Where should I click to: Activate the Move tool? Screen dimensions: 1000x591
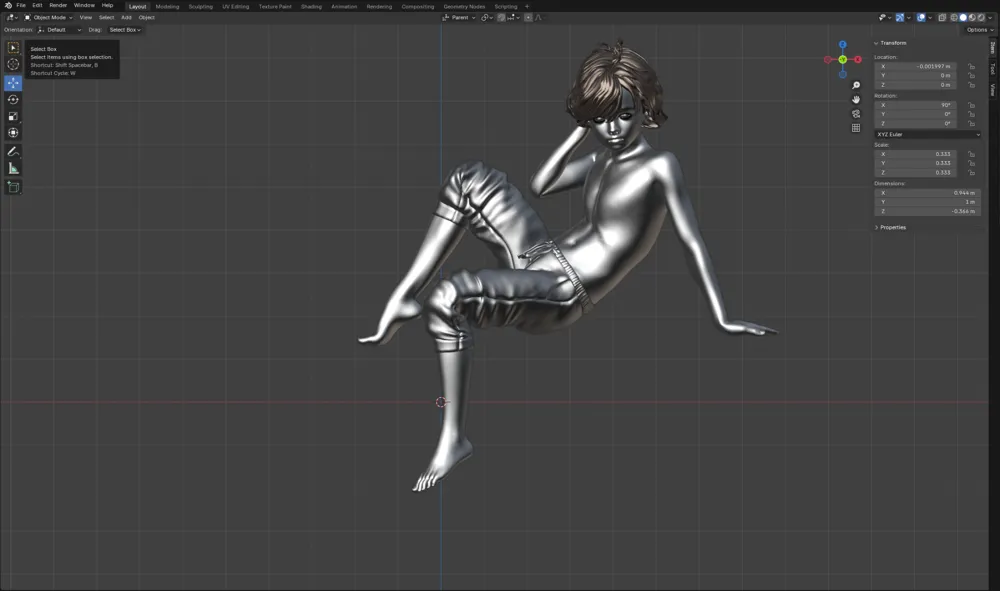[13, 83]
